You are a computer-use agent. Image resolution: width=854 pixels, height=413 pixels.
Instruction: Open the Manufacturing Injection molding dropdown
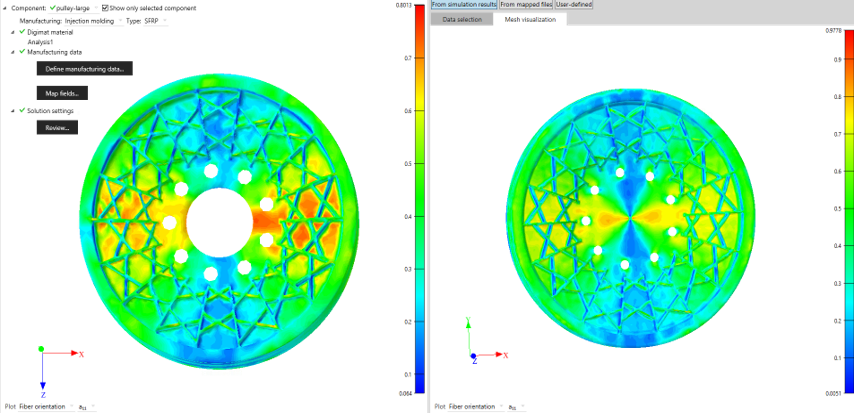(94, 21)
